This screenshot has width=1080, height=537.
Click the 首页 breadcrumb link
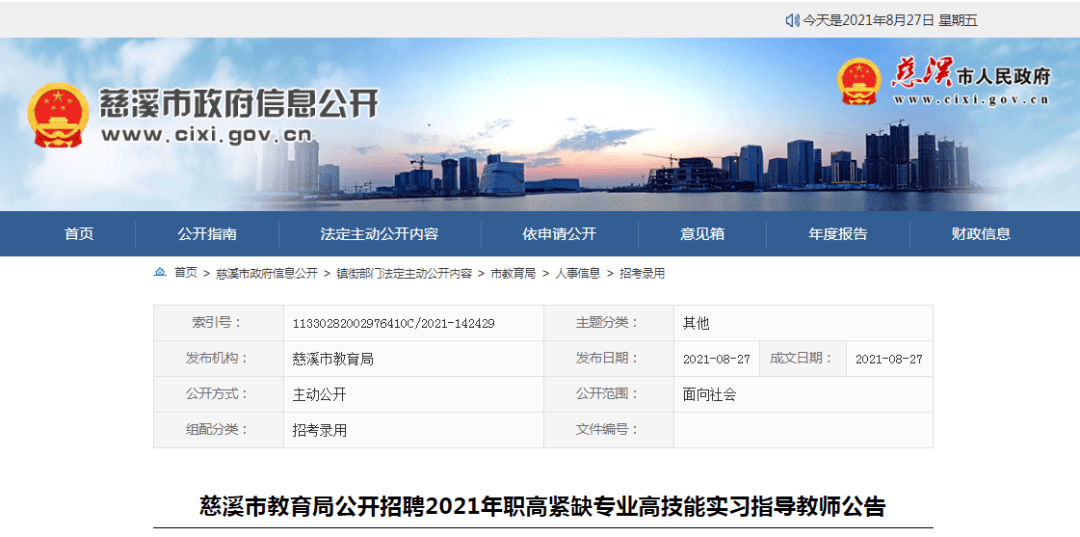click(x=185, y=273)
